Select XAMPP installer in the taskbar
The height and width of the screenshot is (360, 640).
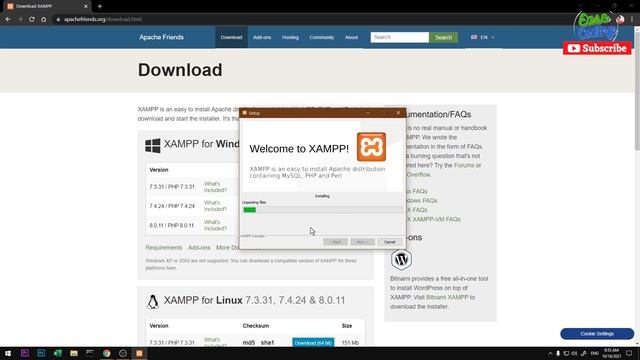(139, 353)
